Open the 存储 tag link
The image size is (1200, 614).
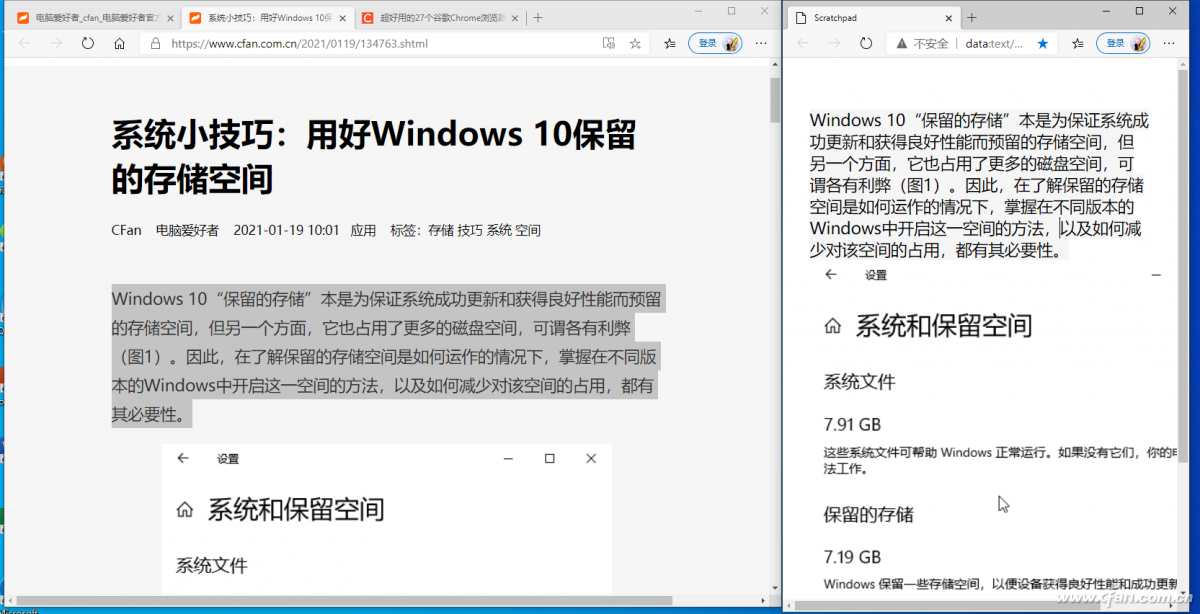441,230
